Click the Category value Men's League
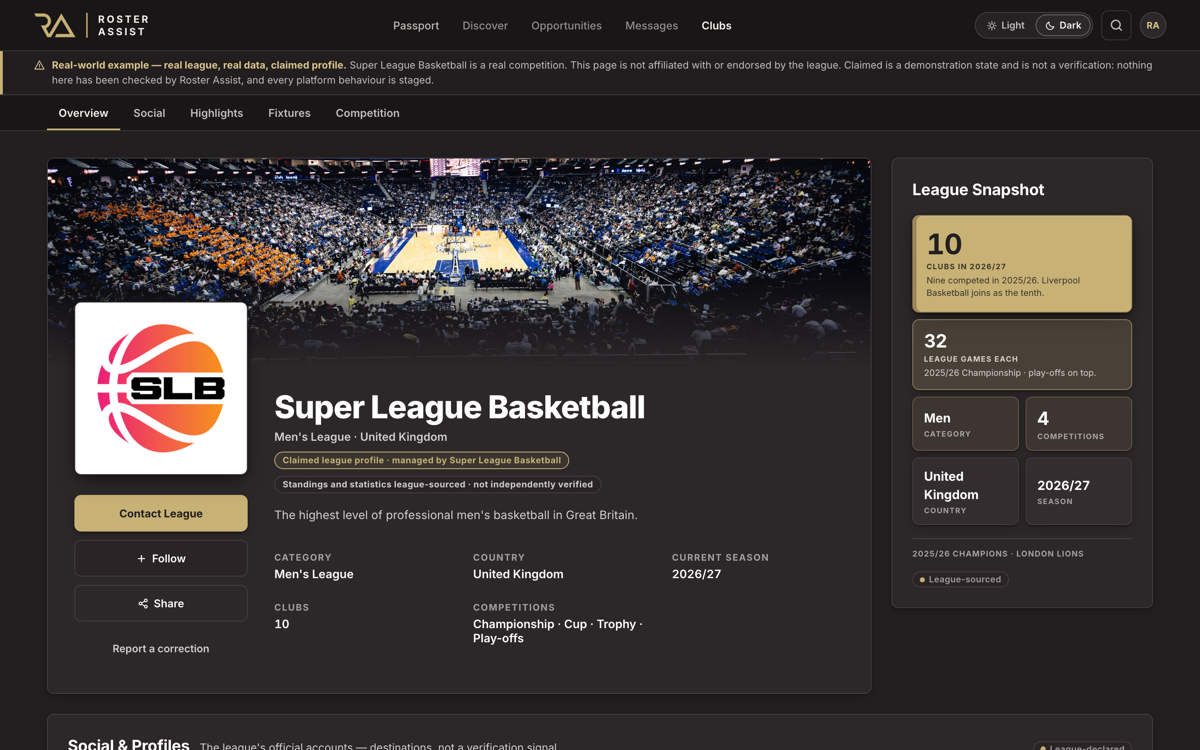 coord(314,574)
